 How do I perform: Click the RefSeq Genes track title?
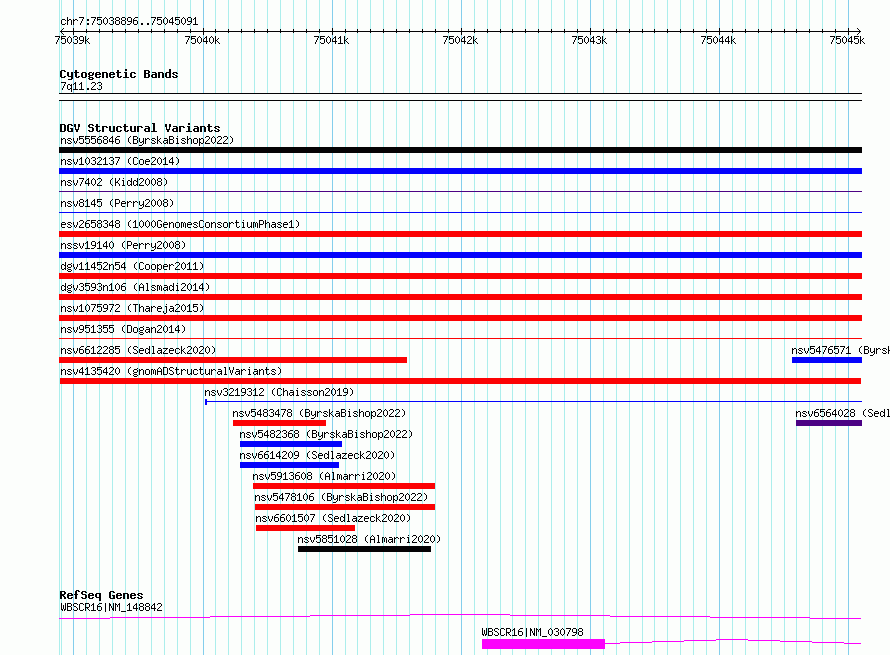click(101, 595)
